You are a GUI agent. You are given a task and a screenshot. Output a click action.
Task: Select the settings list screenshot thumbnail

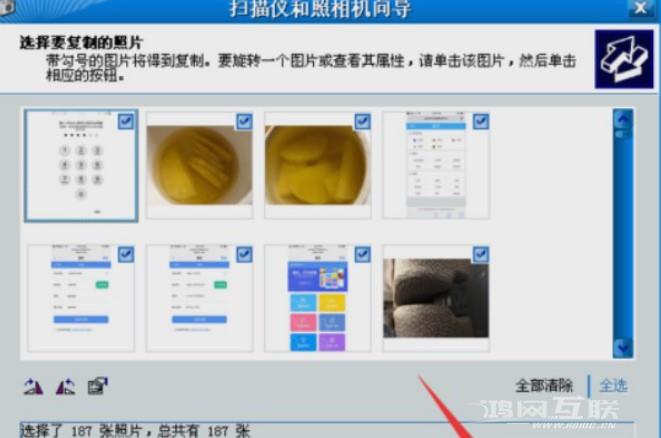(436, 166)
